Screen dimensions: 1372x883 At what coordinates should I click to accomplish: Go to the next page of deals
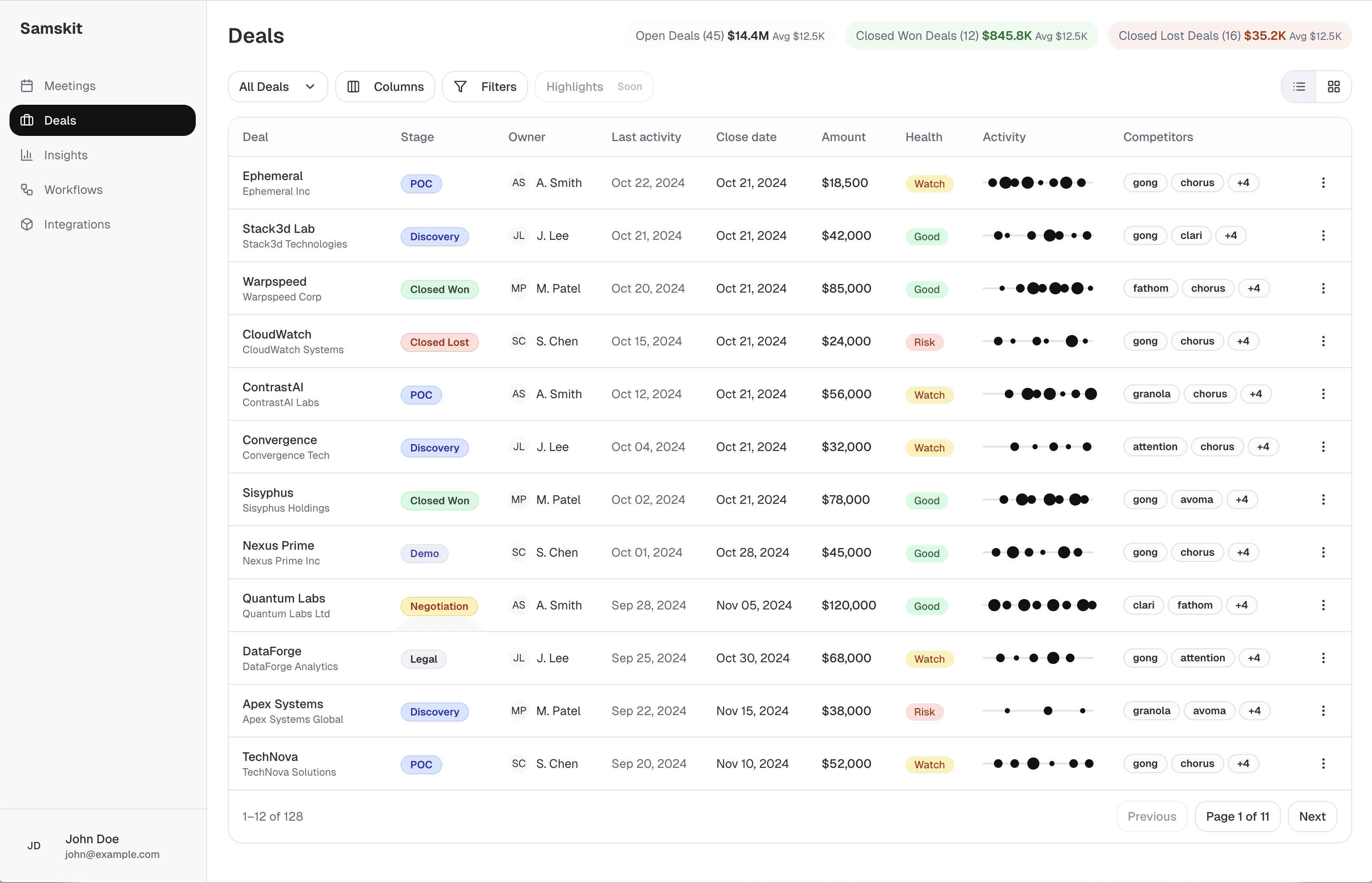[1313, 816]
